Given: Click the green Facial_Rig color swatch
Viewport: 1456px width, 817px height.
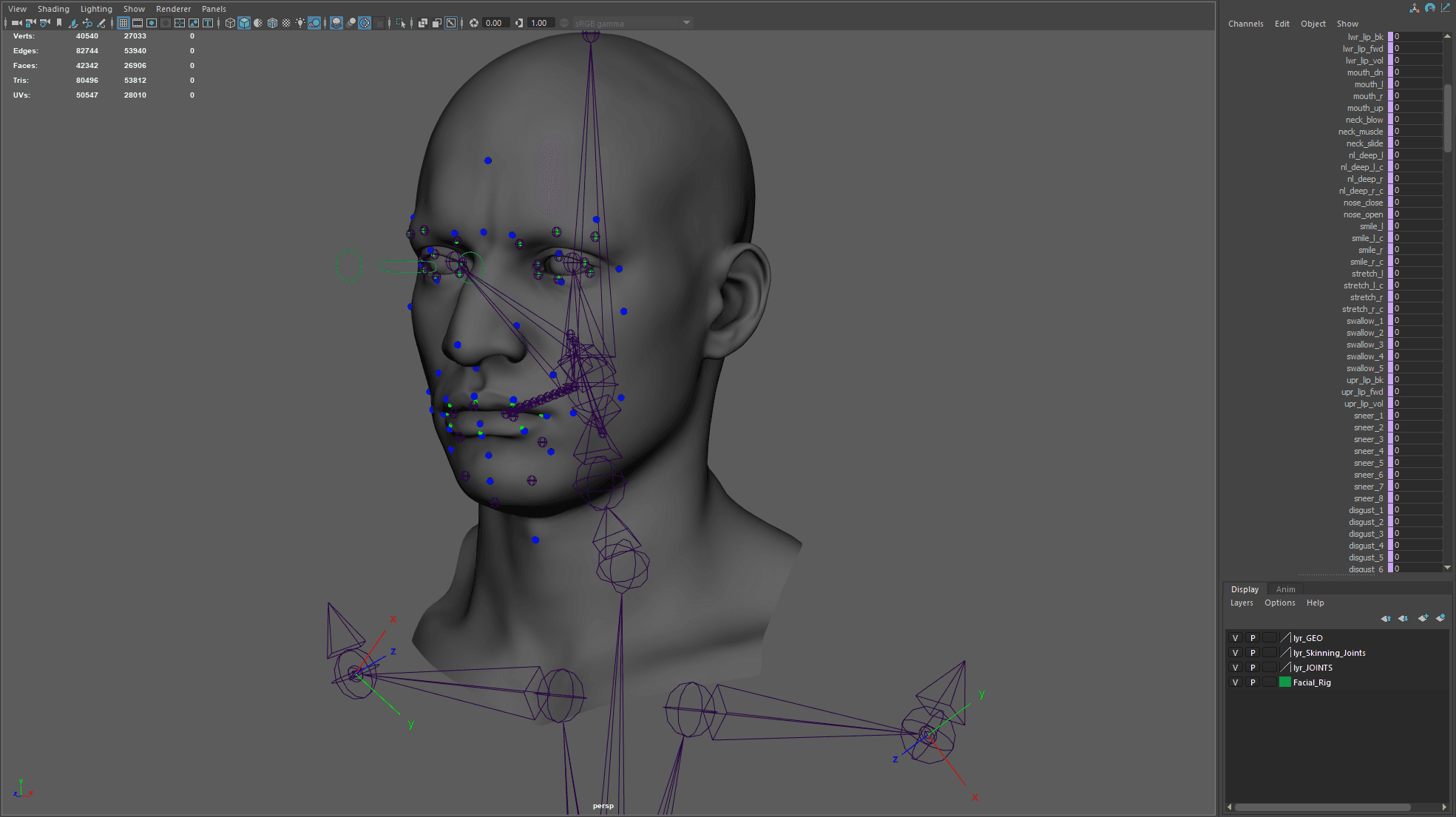Looking at the screenshot, I should coord(1285,682).
